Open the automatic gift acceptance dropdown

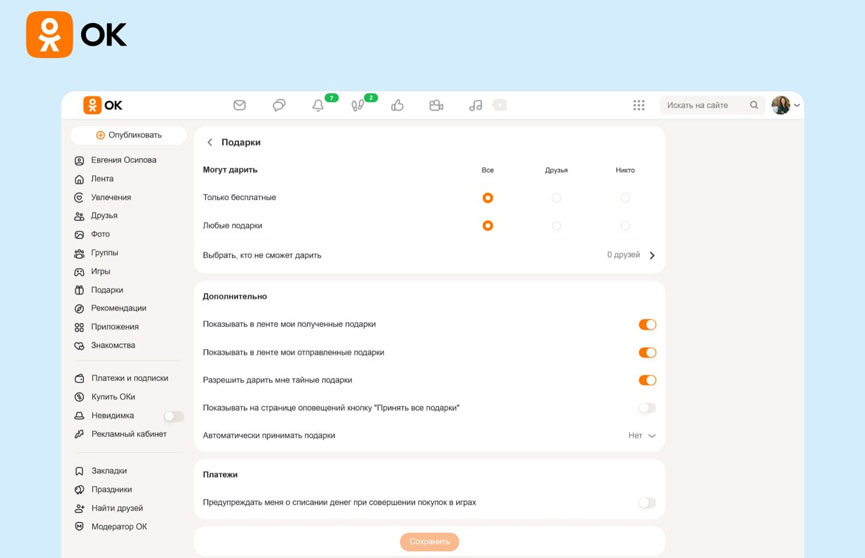pyautogui.click(x=641, y=436)
